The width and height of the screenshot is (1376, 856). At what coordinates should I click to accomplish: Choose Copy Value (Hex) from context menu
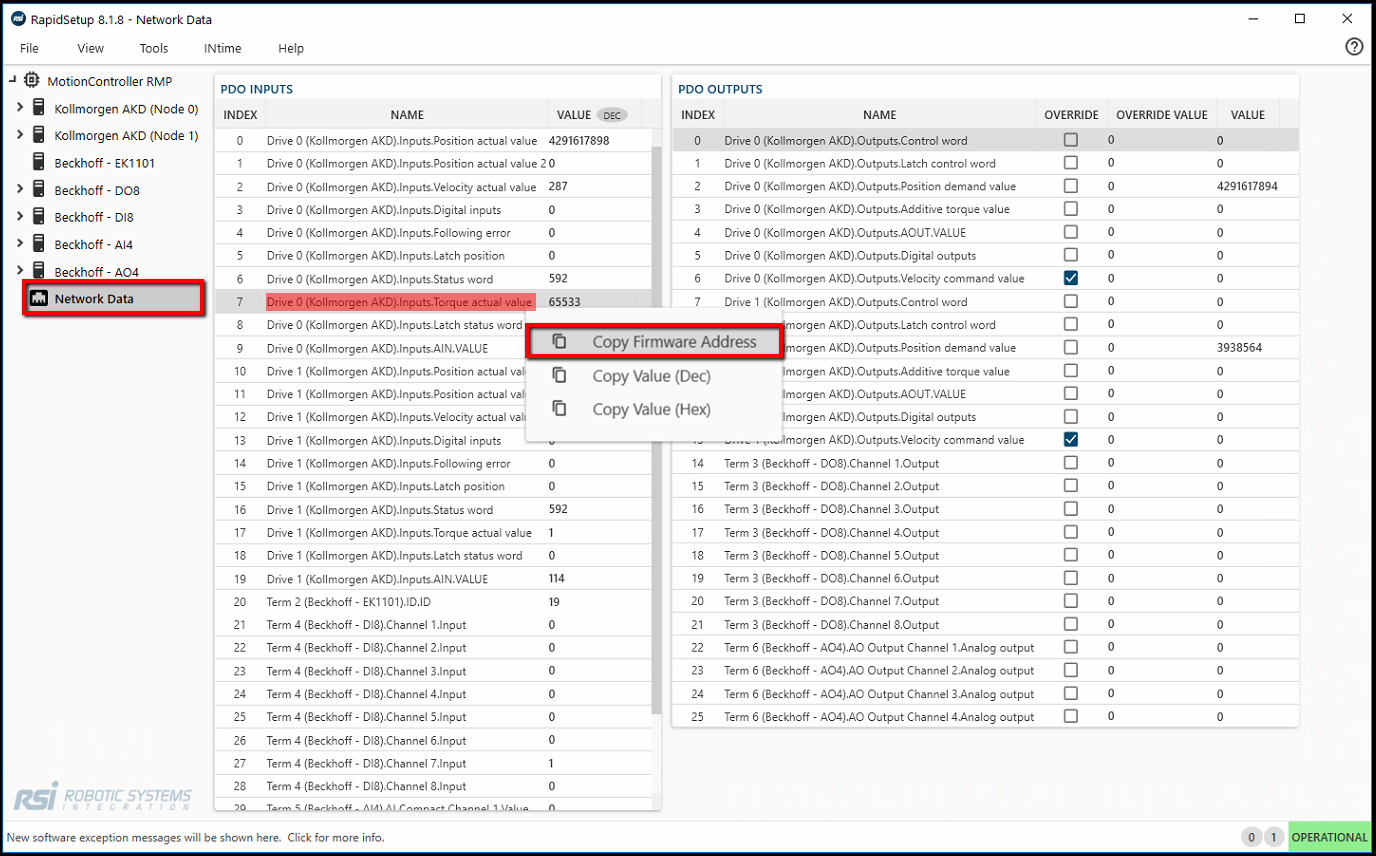click(x=653, y=409)
